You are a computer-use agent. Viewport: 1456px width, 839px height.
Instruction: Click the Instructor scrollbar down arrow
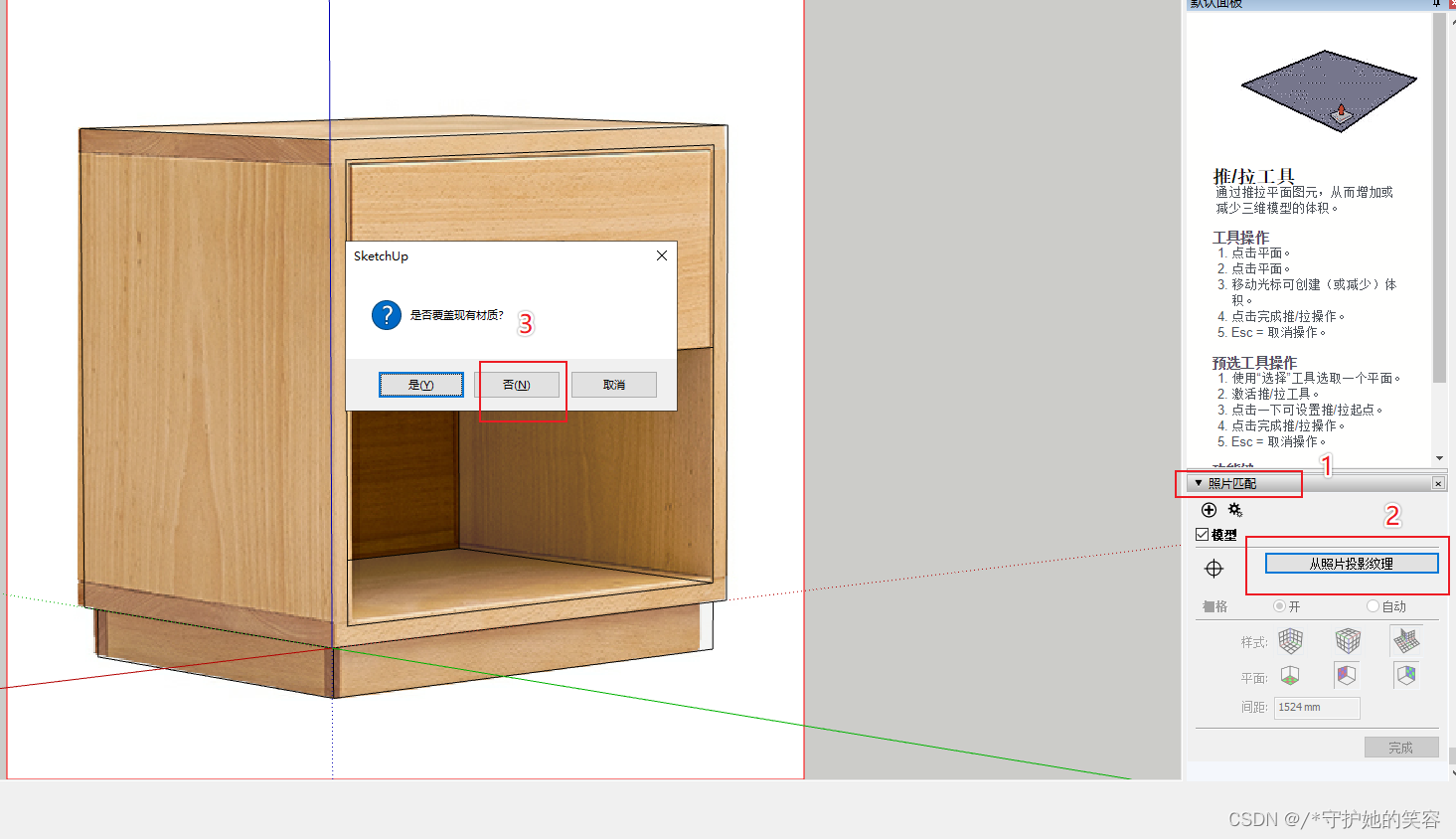click(x=1439, y=458)
